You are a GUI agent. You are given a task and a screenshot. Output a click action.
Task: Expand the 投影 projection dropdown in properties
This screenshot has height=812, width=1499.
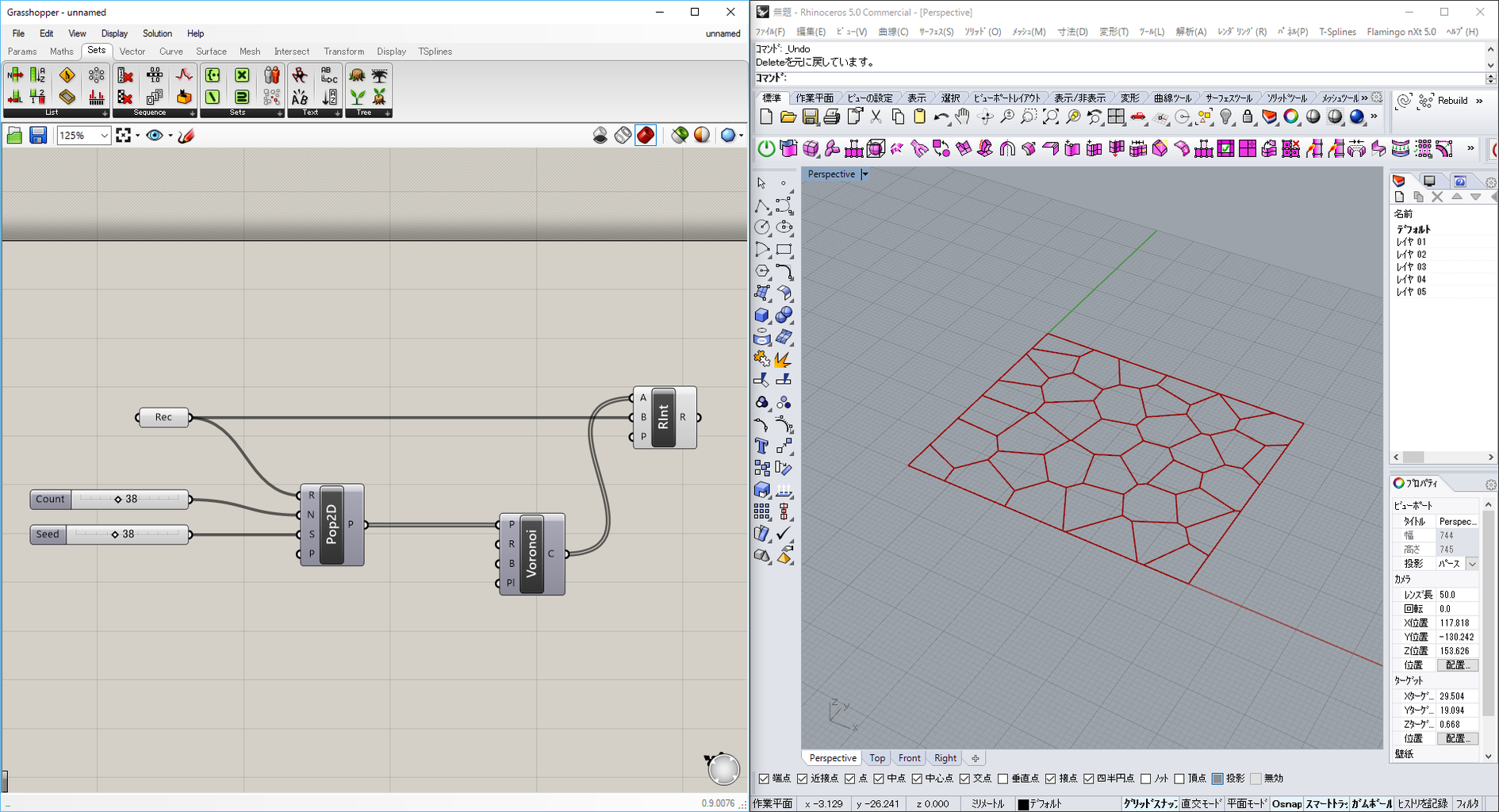1472,564
